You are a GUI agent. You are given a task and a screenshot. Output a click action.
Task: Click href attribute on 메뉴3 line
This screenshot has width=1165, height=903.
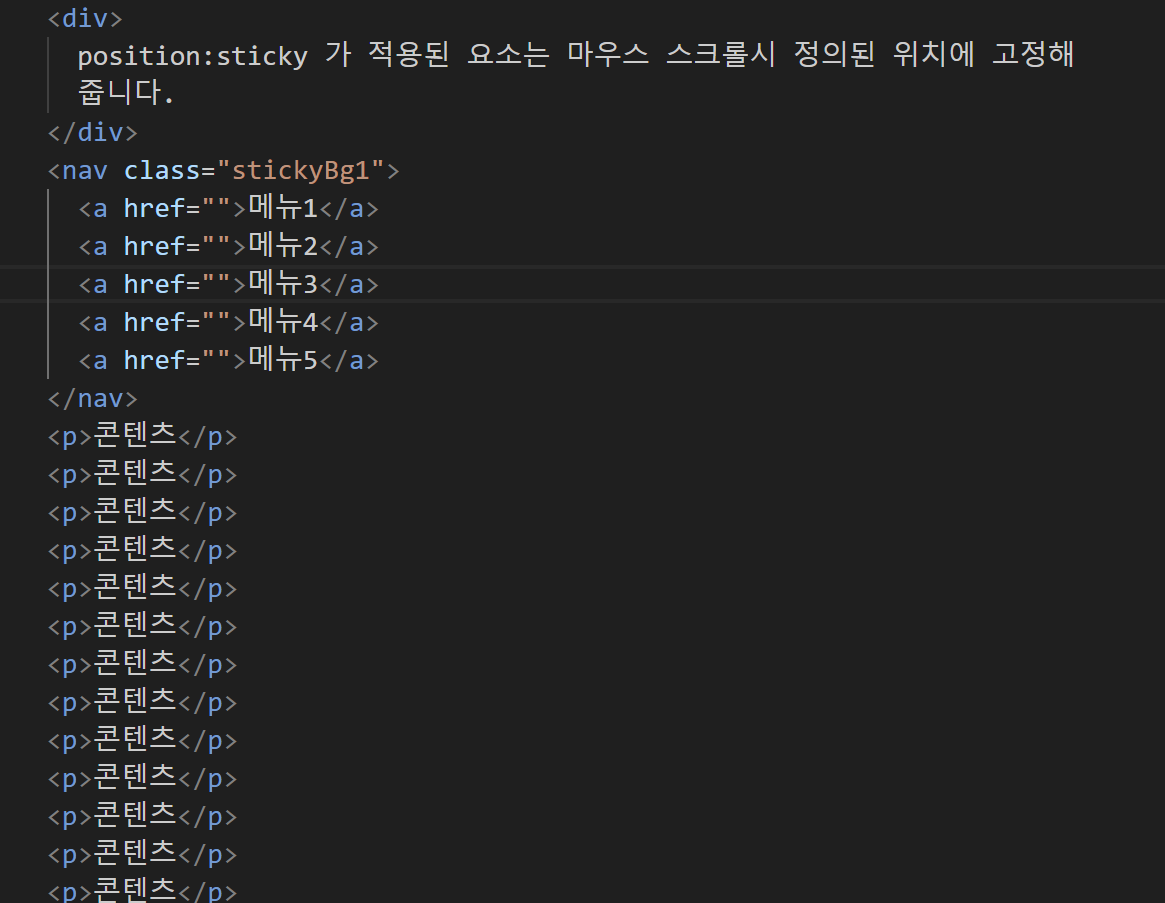point(154,284)
